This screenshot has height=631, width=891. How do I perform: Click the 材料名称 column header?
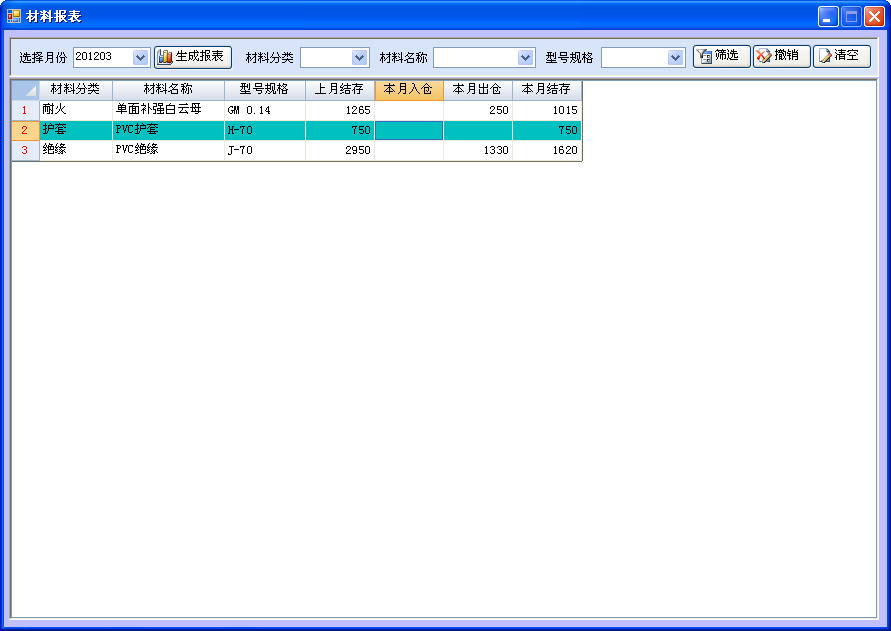[168, 90]
